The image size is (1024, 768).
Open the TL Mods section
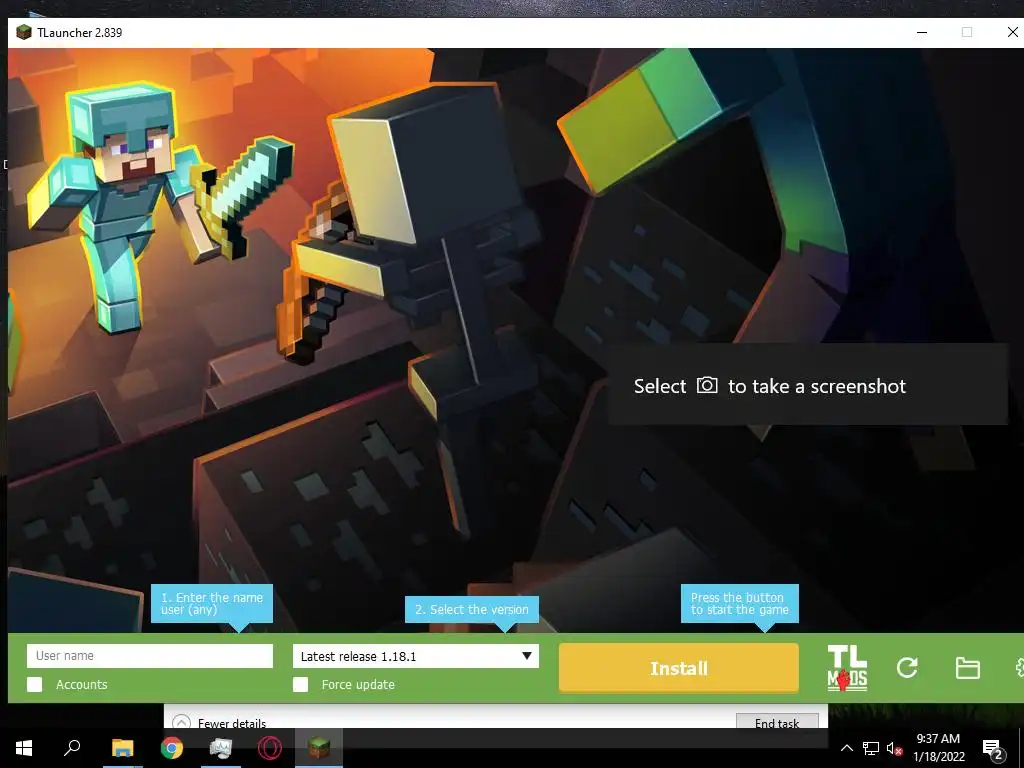847,668
